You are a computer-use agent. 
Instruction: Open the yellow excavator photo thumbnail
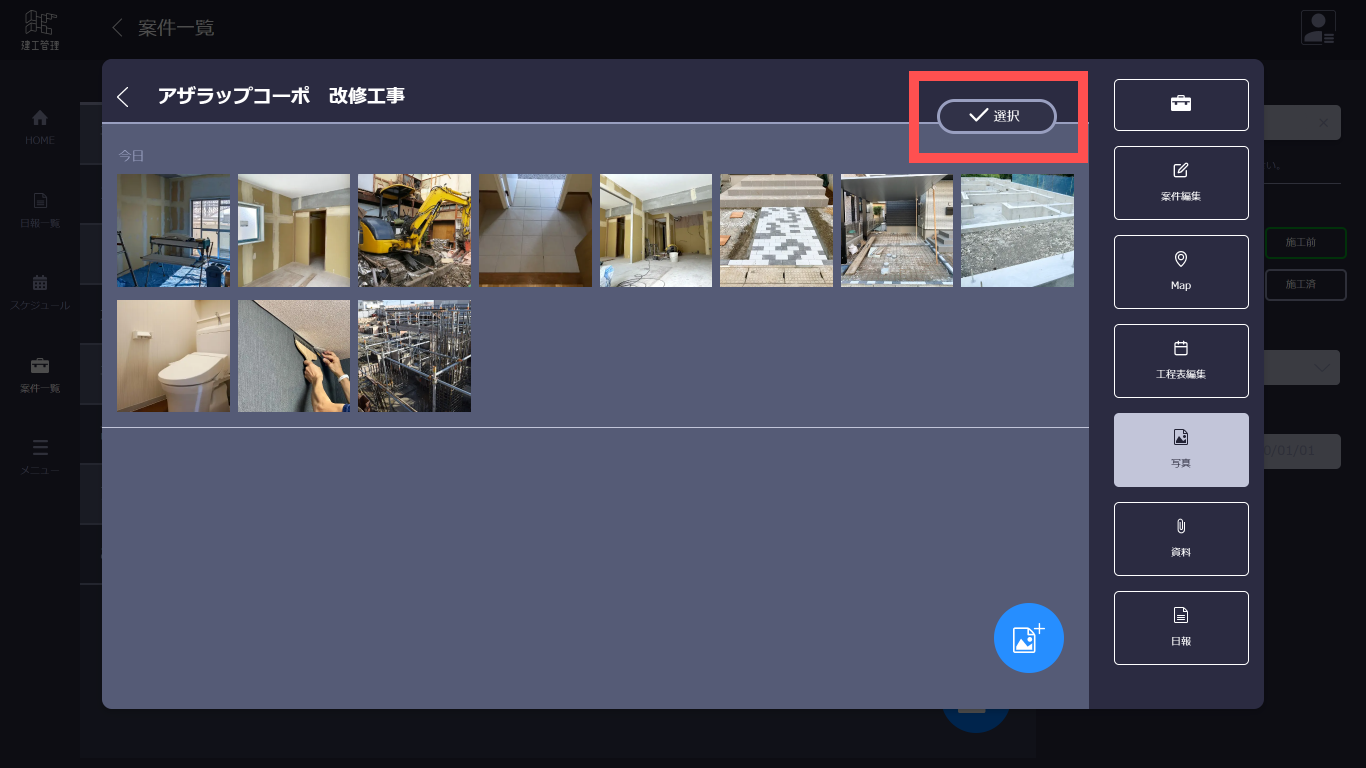pos(414,230)
